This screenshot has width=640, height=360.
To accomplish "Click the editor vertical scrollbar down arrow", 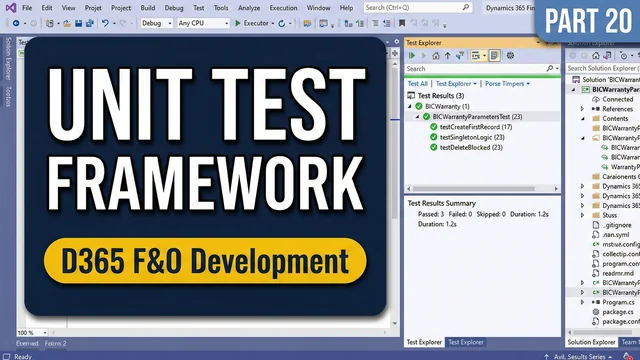I will (395, 323).
